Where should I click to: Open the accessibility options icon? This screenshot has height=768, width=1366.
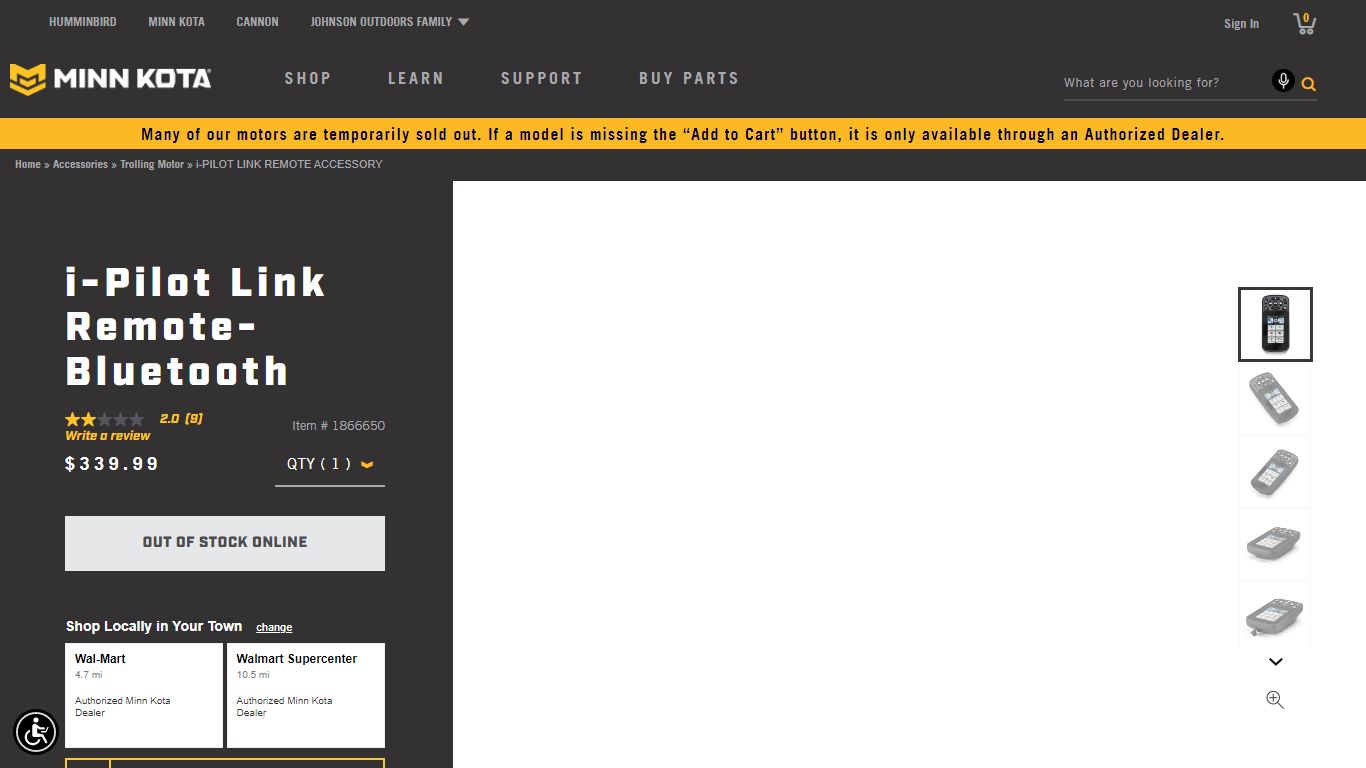click(36, 732)
